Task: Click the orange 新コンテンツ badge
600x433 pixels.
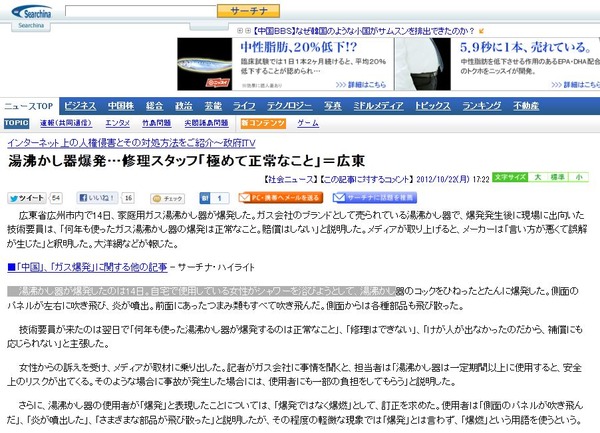Action: (x=263, y=123)
